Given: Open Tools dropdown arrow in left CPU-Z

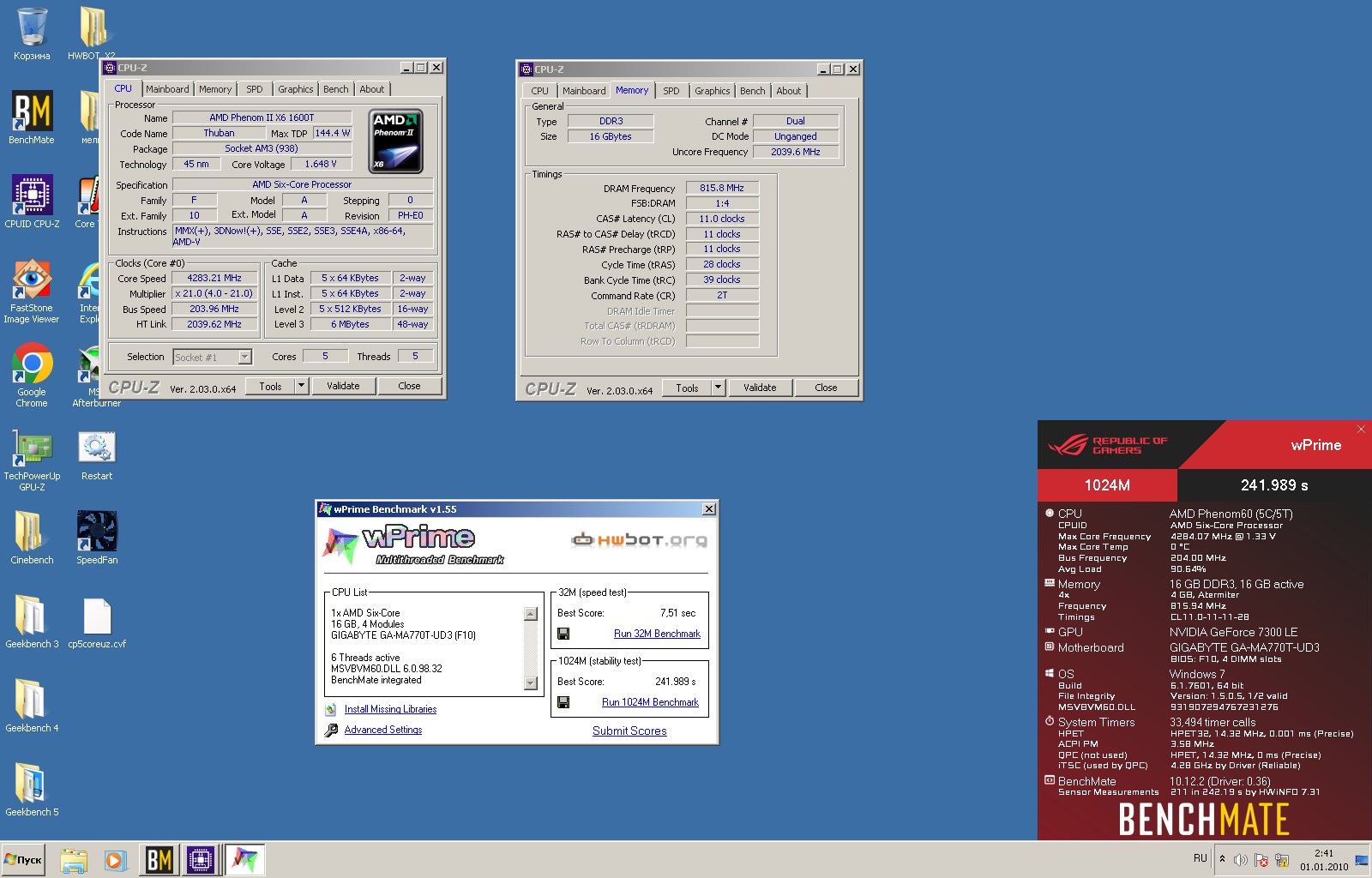Looking at the screenshot, I should [301, 386].
